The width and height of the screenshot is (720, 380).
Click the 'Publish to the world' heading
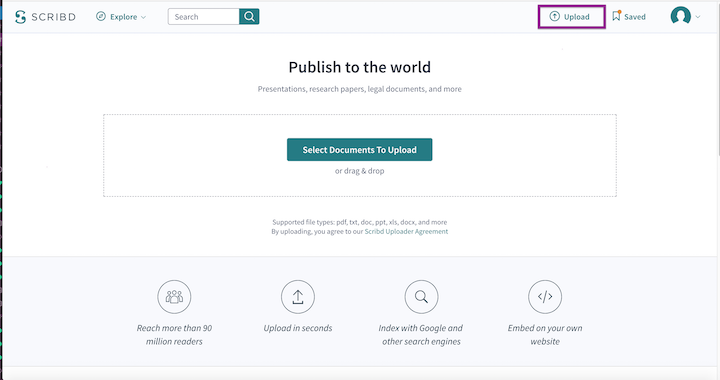coord(360,67)
